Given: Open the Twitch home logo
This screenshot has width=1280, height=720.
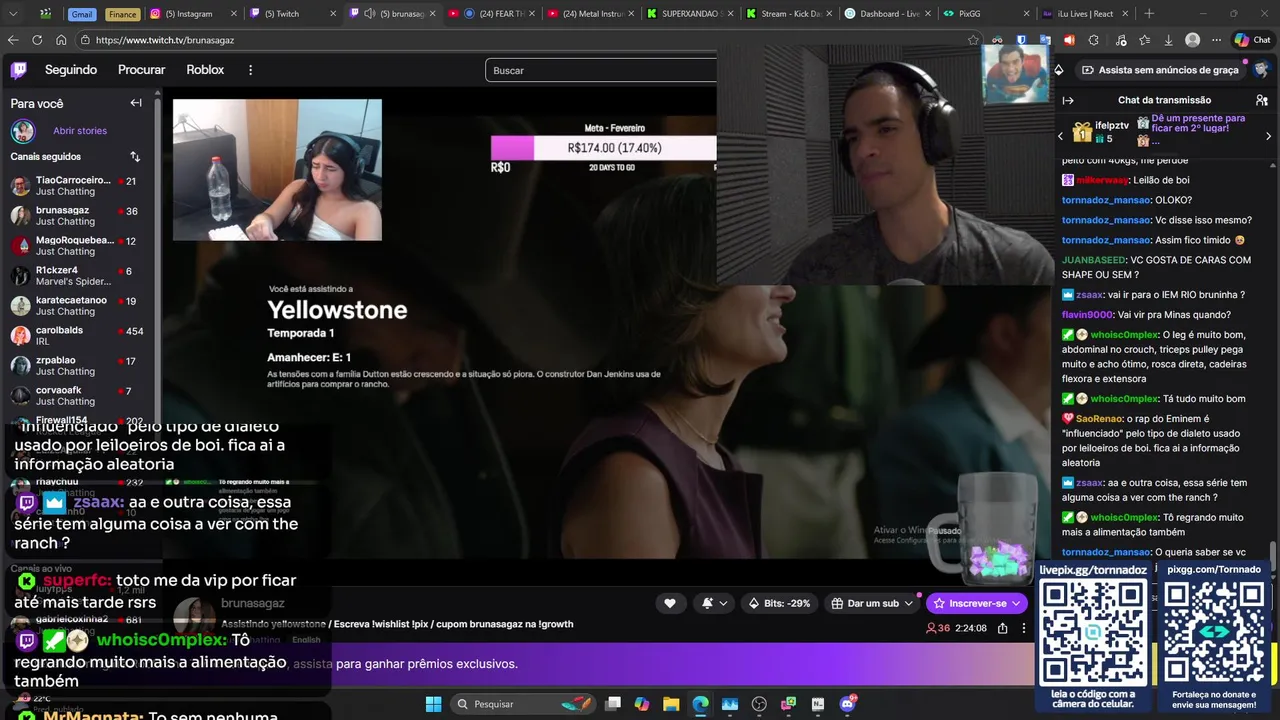Looking at the screenshot, I should click(19, 70).
